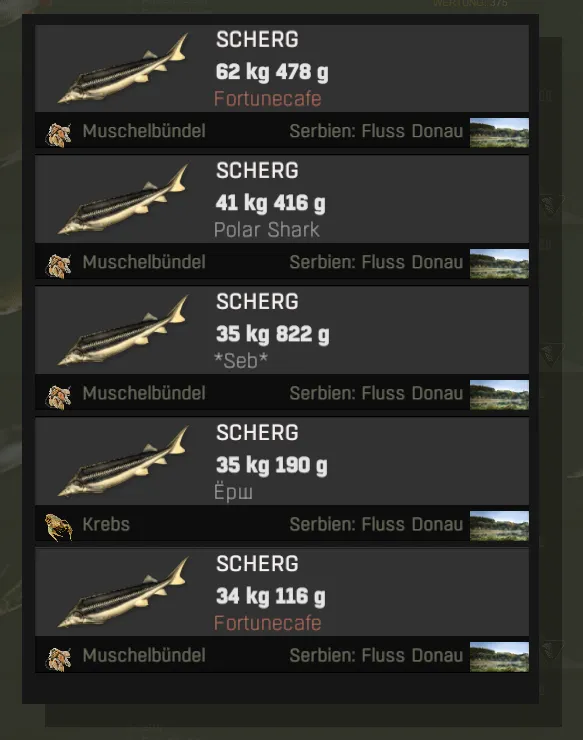The height and width of the screenshot is (740, 583).
Task: Open Fortunecafe player name on 62 kg catch
Action: tap(268, 99)
